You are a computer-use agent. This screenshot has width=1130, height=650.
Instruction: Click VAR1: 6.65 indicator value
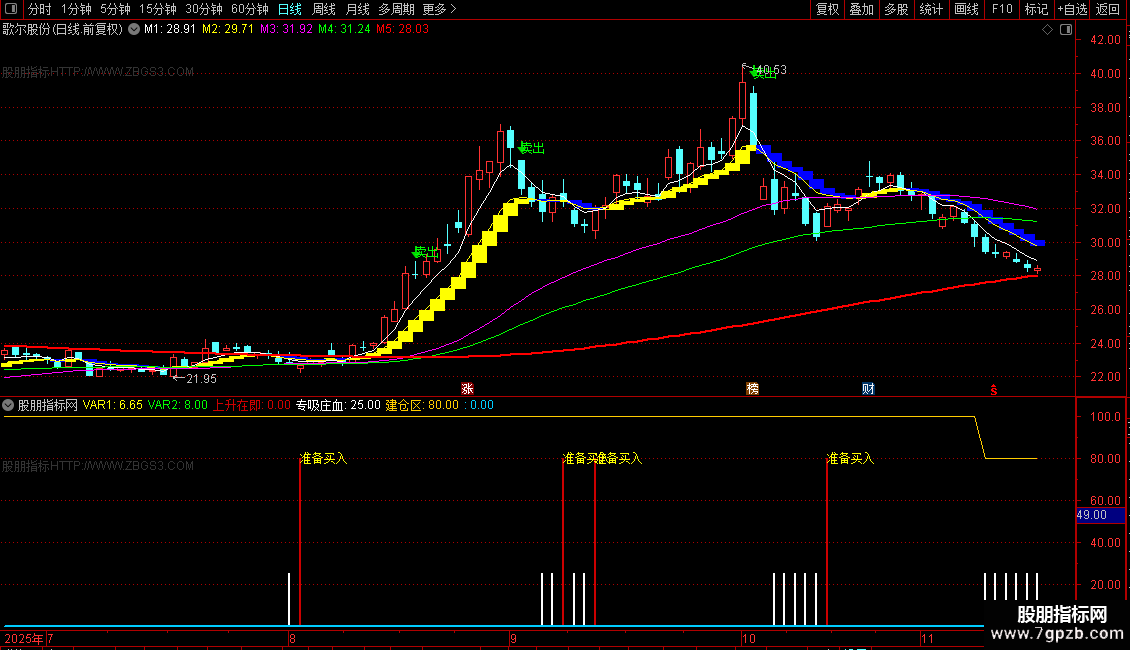click(x=112, y=405)
